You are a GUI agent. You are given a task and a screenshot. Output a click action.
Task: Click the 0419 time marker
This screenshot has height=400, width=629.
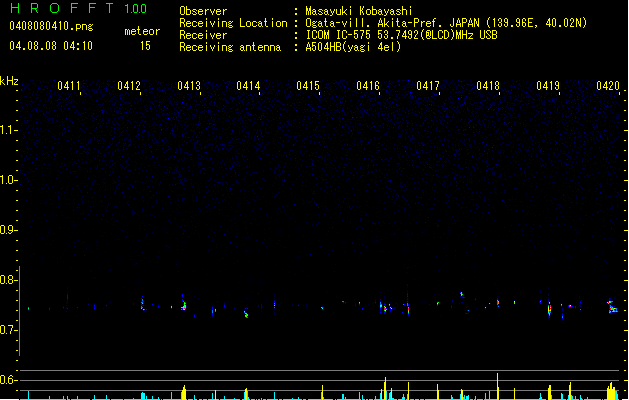[x=548, y=86]
